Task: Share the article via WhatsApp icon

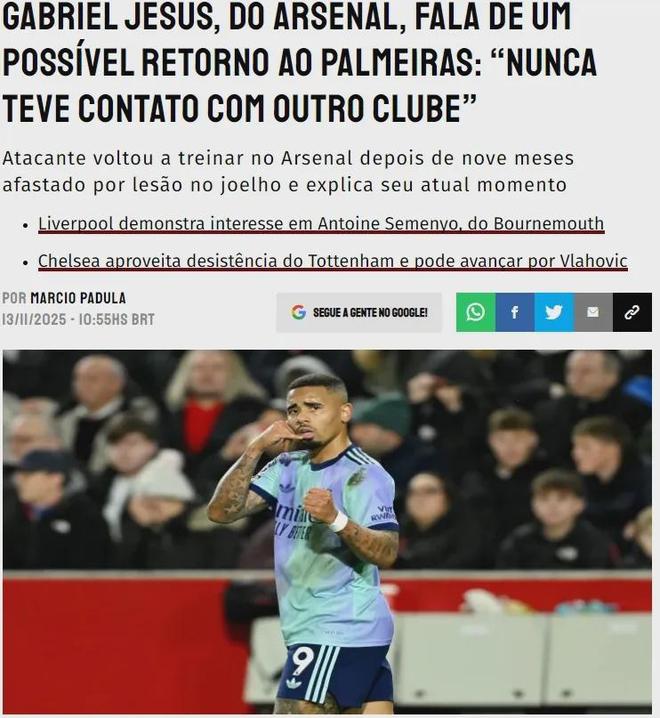Action: click(x=475, y=312)
